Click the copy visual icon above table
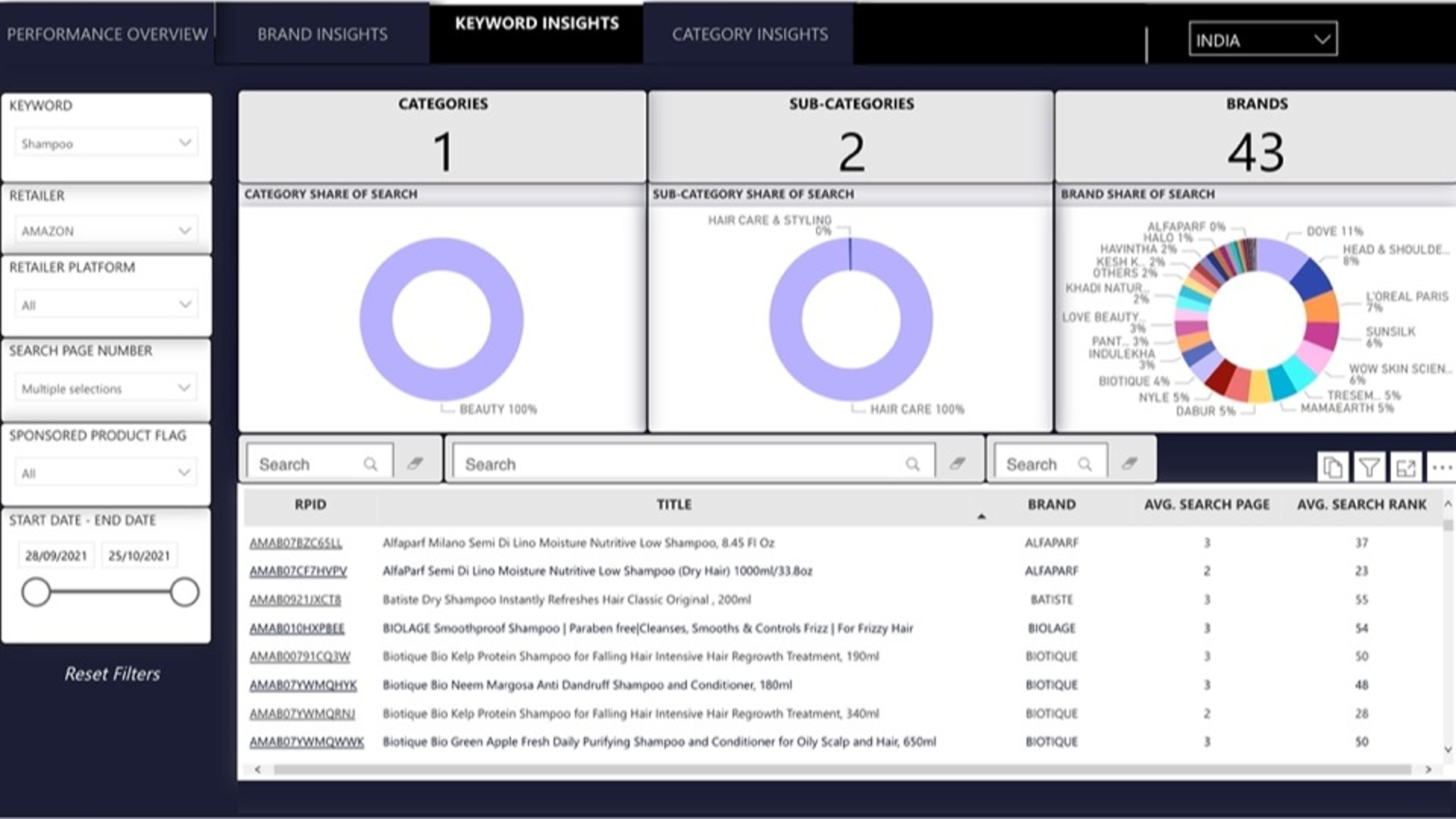Image resolution: width=1456 pixels, height=819 pixels. [1332, 468]
